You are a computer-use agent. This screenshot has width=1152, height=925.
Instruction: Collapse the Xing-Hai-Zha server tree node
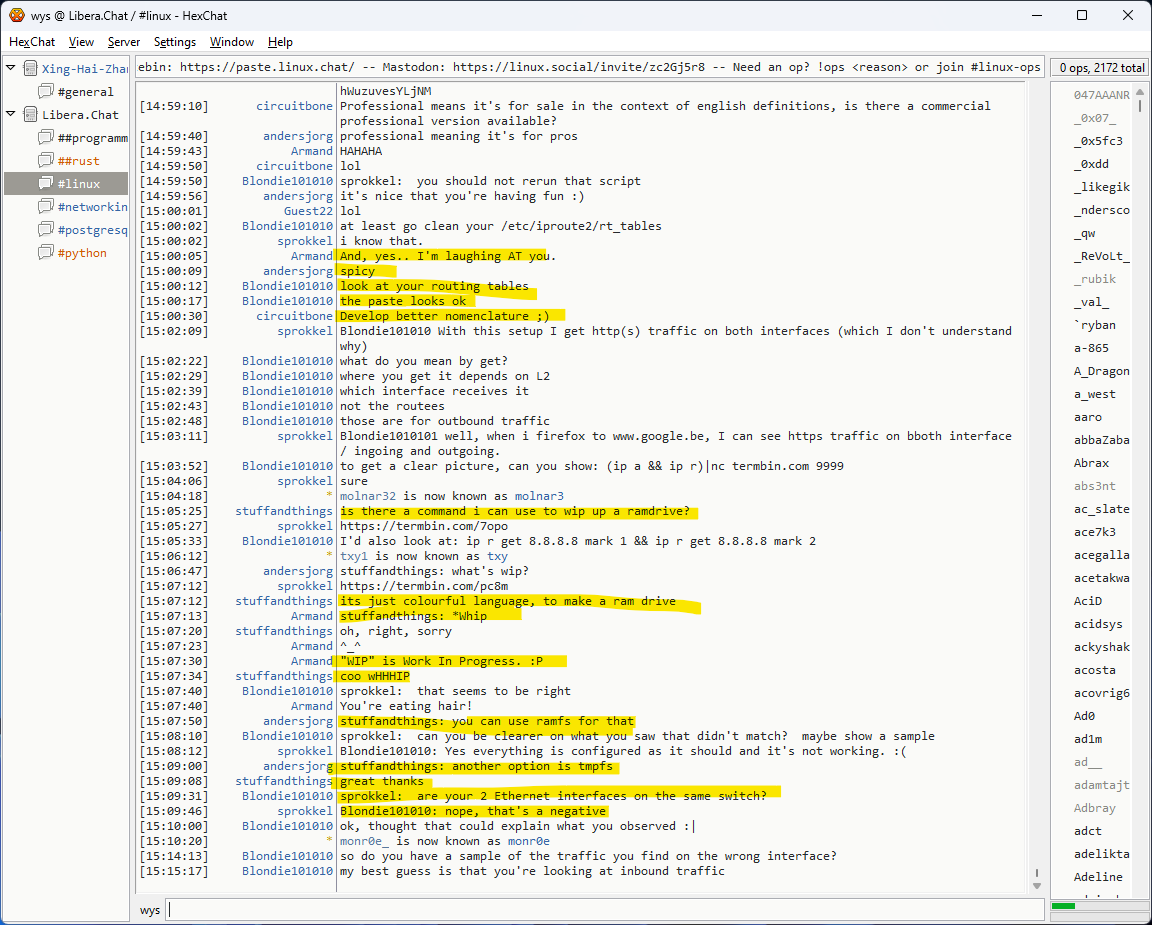point(11,69)
